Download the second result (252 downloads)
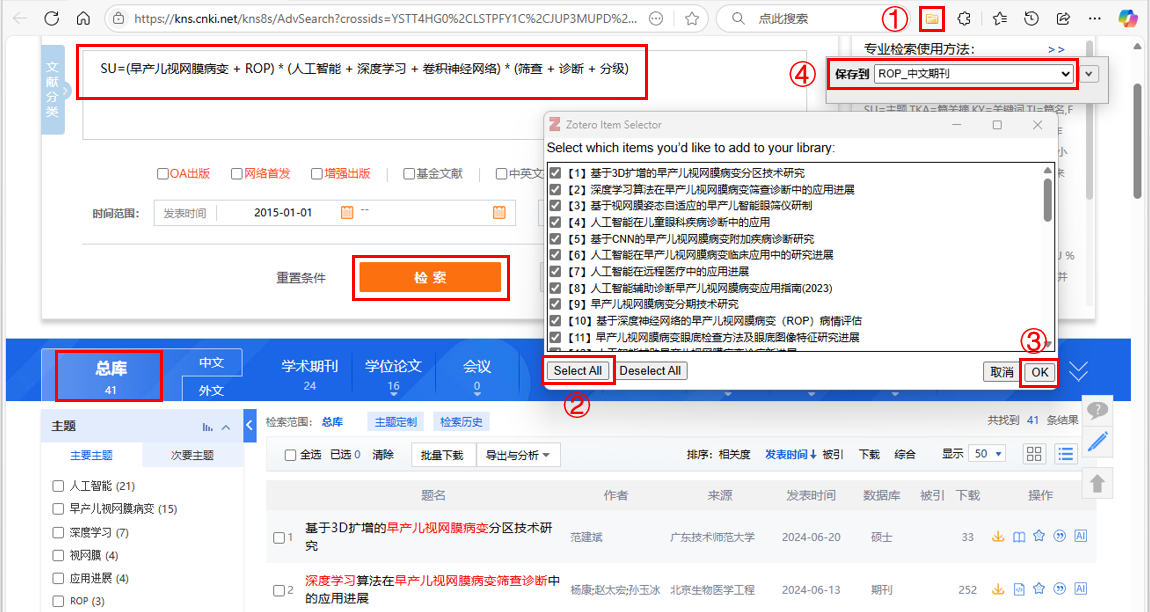 pos(997,589)
